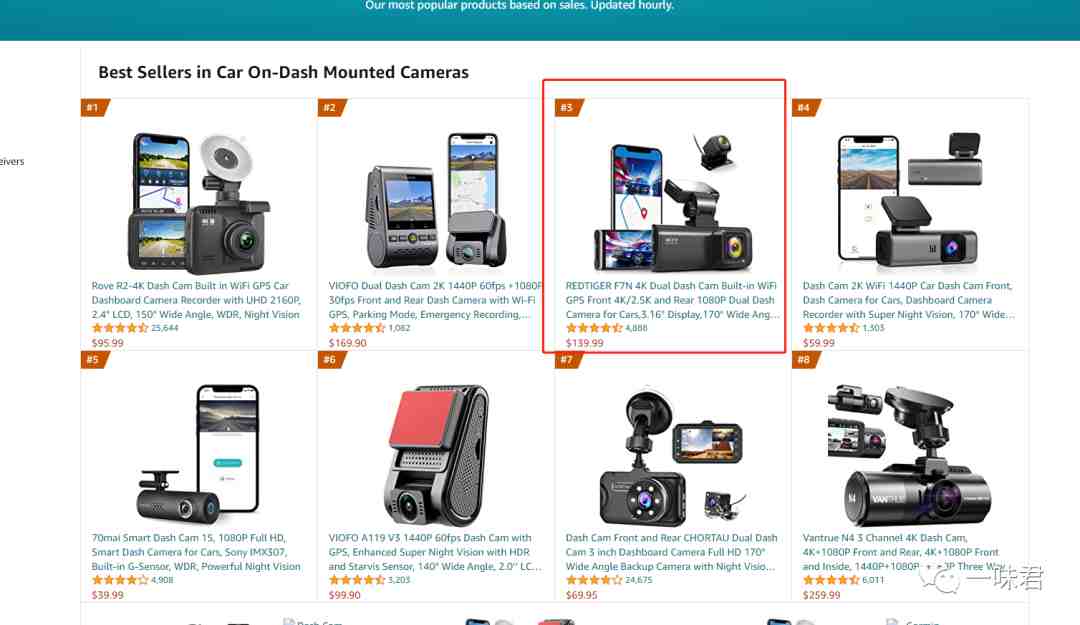Open star rating of Rove R2-4K
The height and width of the screenshot is (625, 1080).
click(120, 328)
